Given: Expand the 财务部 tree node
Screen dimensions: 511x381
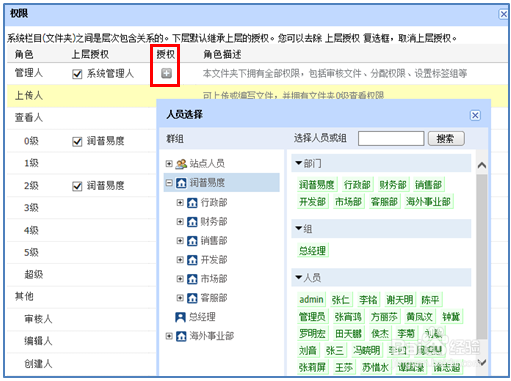Looking at the screenshot, I should click(180, 222).
